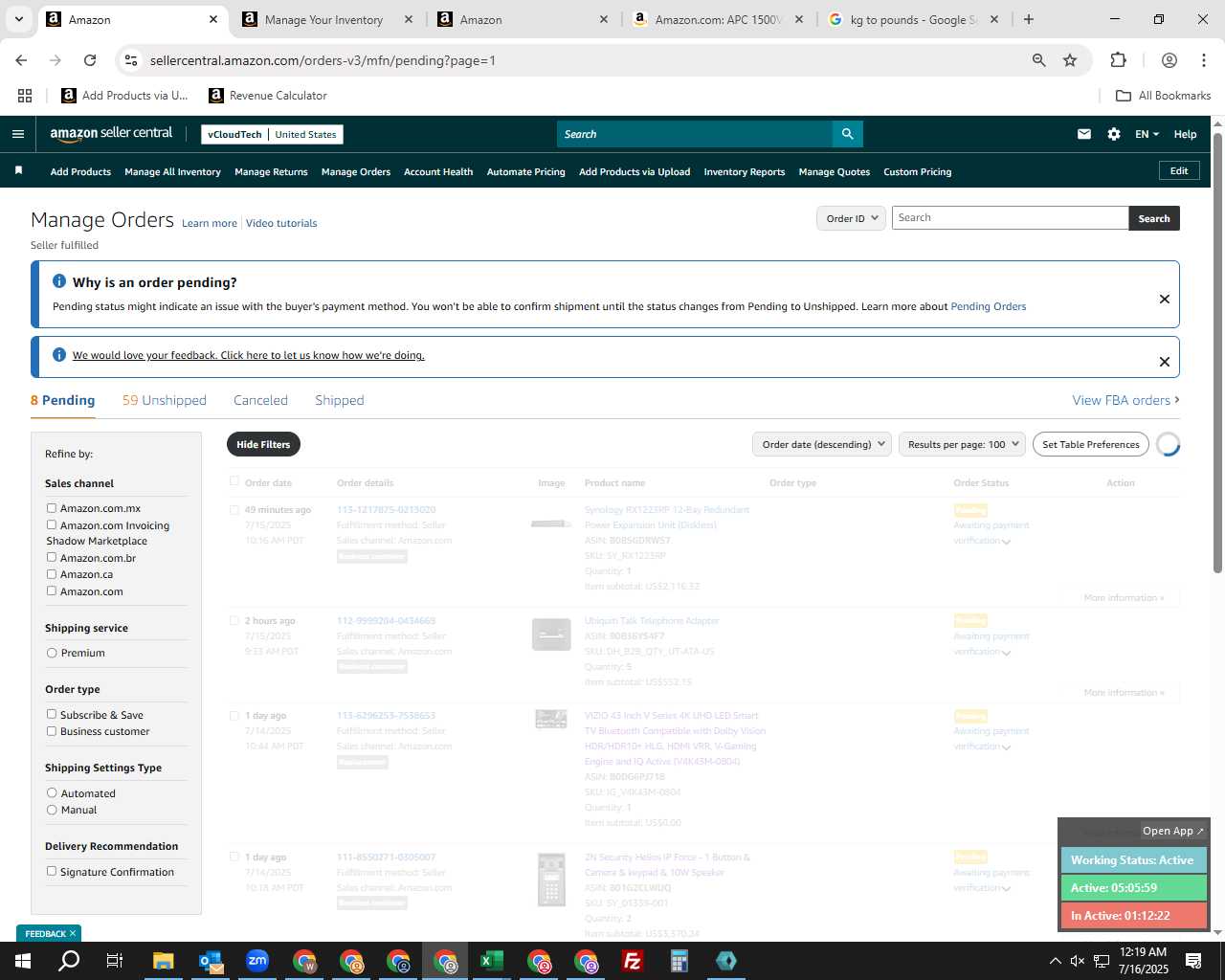
Task: Click the Hide Filters button
Action: [263, 444]
